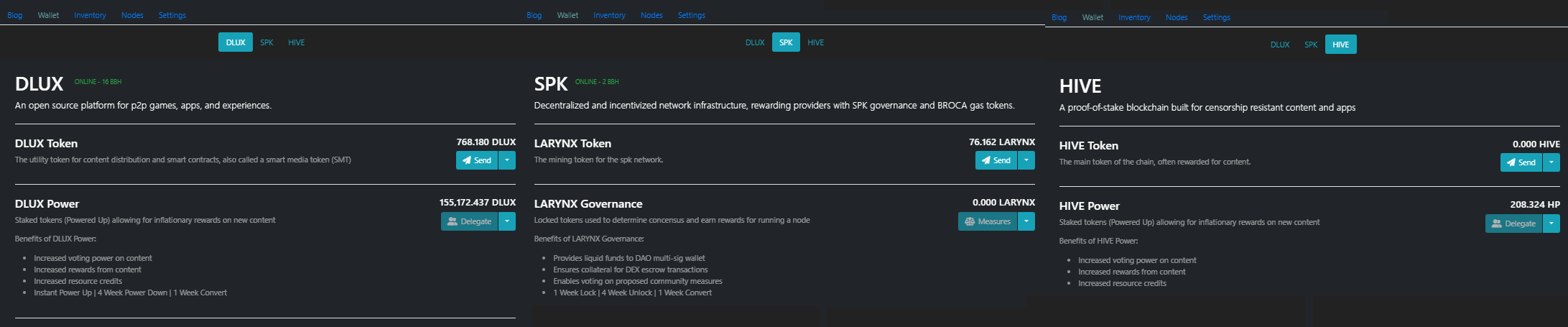The width and height of the screenshot is (1568, 327).
Task: Open Settings in the DLUX view's top navigation
Action: pyautogui.click(x=172, y=15)
